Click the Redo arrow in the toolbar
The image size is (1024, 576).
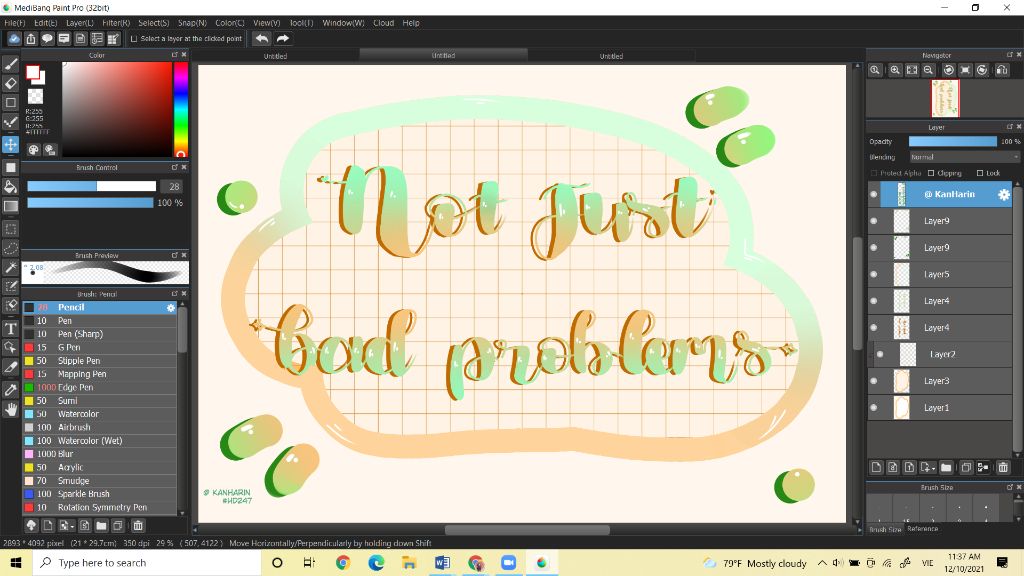point(283,39)
